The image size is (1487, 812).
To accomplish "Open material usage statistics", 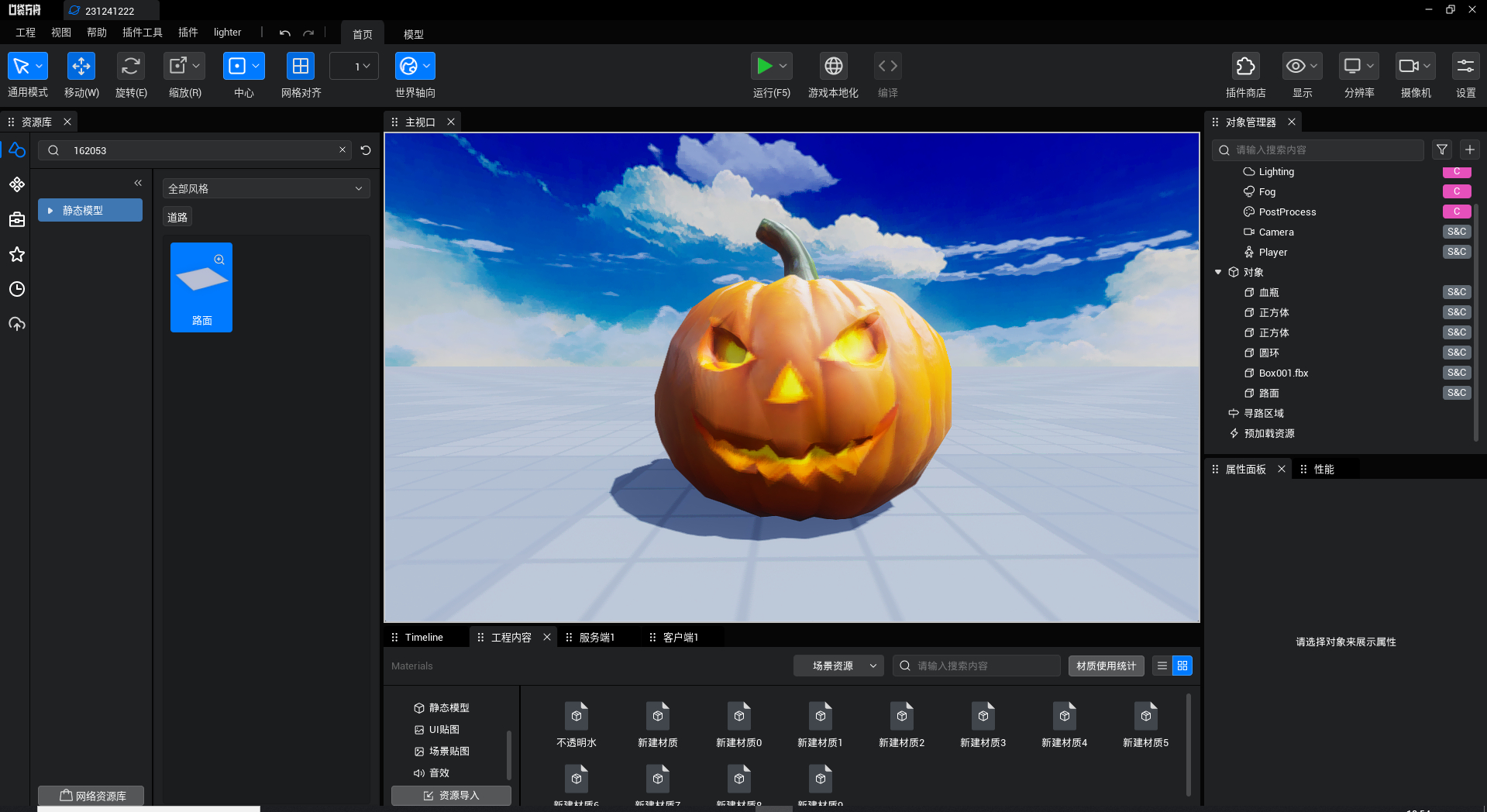I will click(x=1106, y=666).
